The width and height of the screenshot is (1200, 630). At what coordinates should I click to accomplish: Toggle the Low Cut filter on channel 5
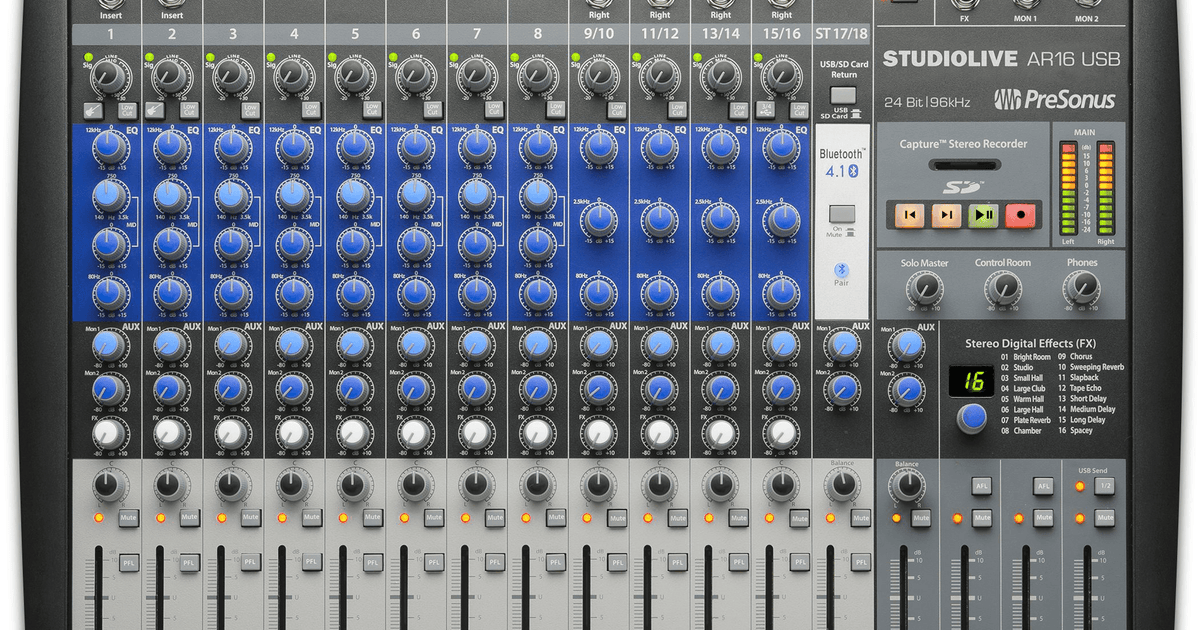point(372,110)
